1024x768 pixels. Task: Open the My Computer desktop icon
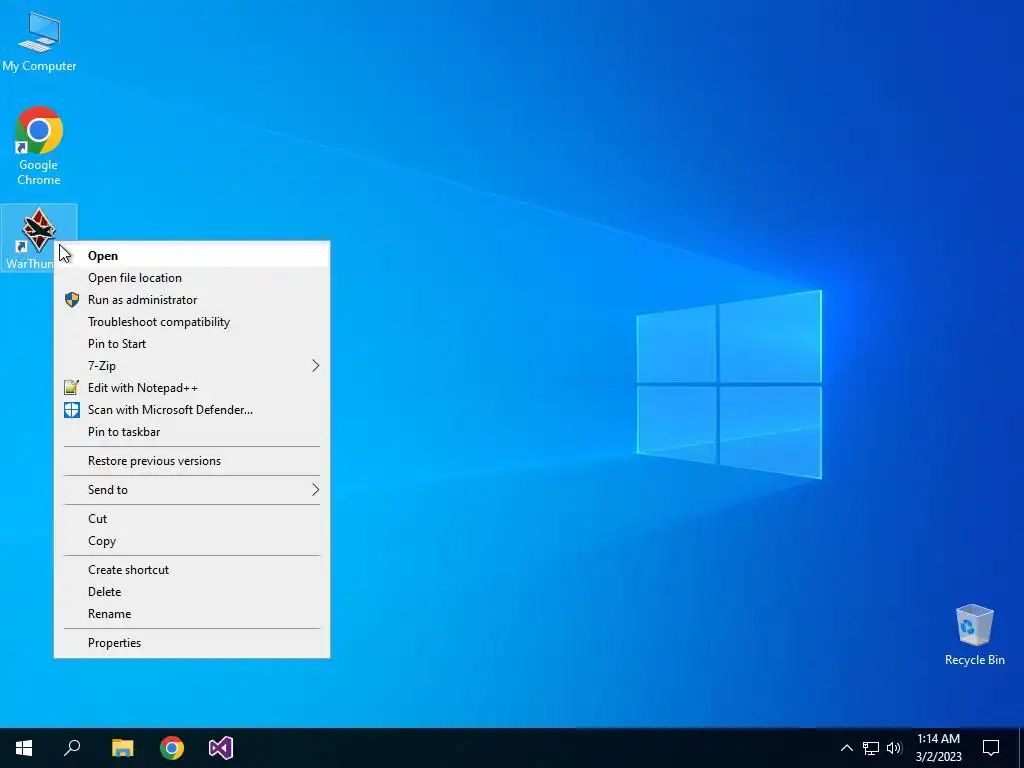39,41
